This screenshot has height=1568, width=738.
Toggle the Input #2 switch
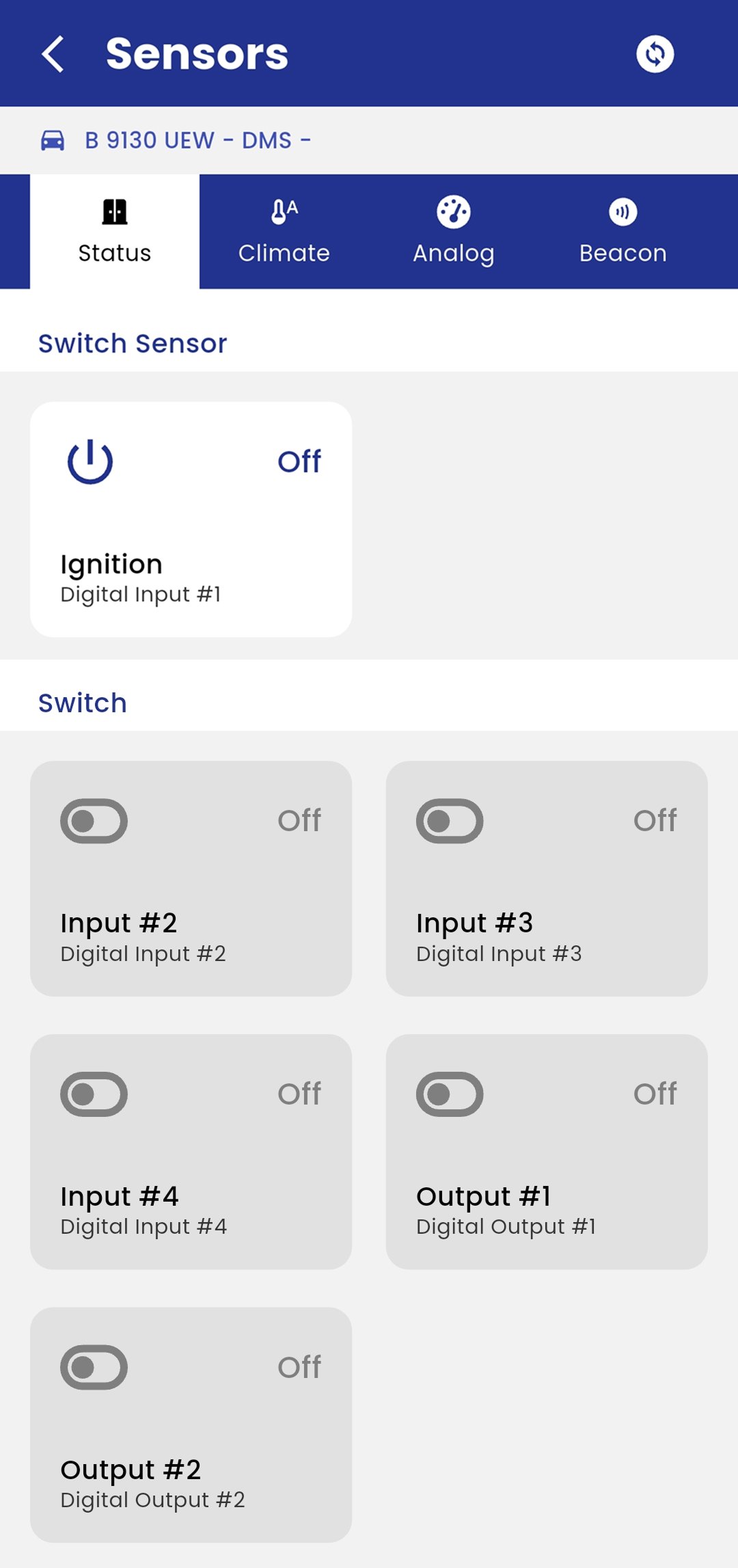(94, 822)
